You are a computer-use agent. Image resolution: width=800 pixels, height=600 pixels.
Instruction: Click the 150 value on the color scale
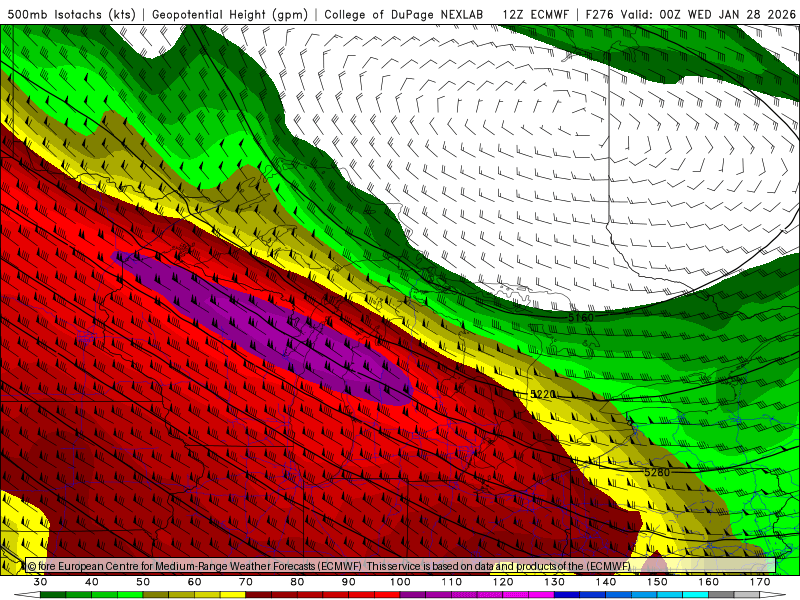click(x=658, y=582)
